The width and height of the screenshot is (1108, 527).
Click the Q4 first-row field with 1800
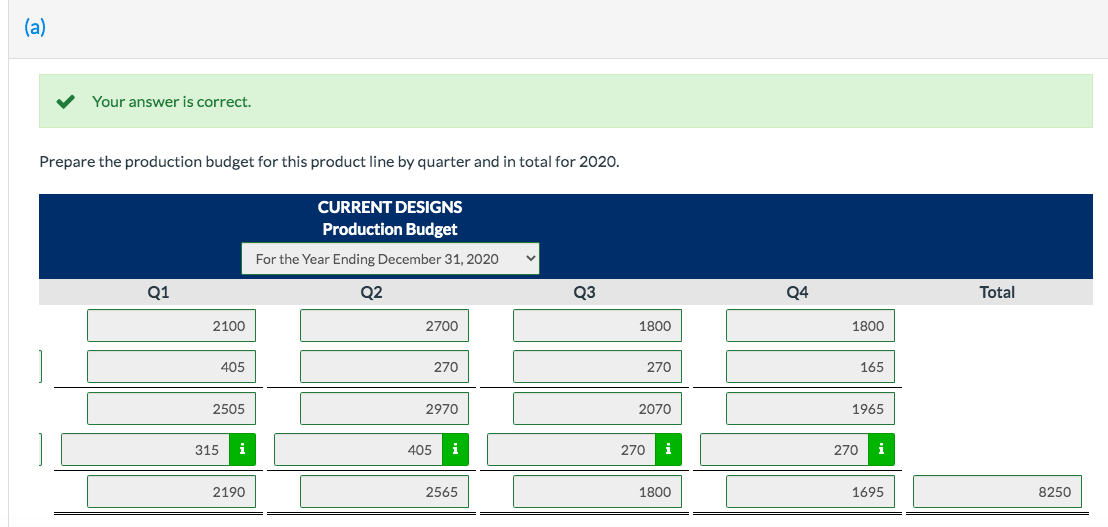pyautogui.click(x=811, y=326)
